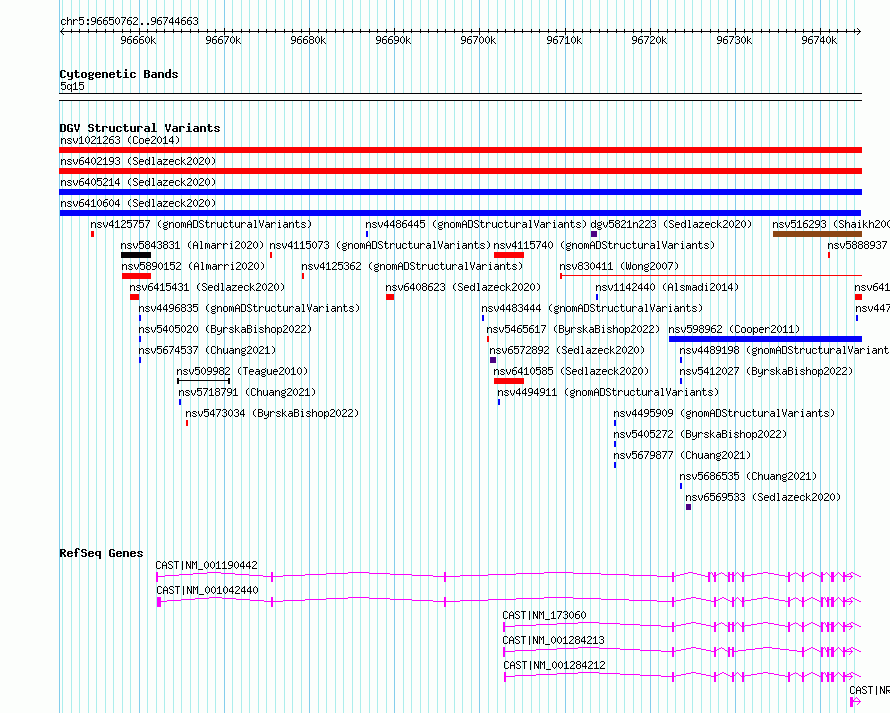Click the DGV Structural Variants track title

pos(140,128)
